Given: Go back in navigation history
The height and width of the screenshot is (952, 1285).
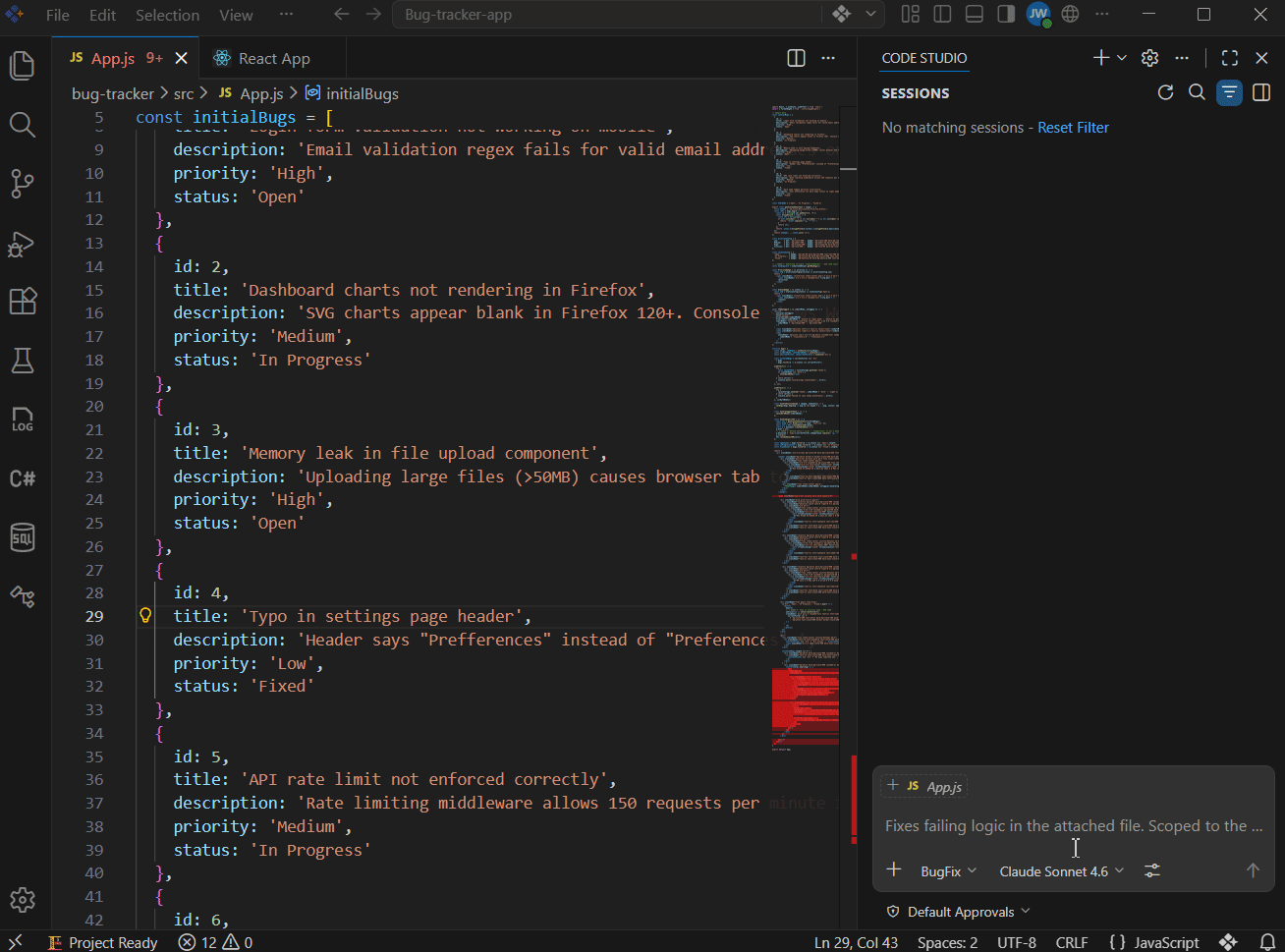Looking at the screenshot, I should click(341, 15).
